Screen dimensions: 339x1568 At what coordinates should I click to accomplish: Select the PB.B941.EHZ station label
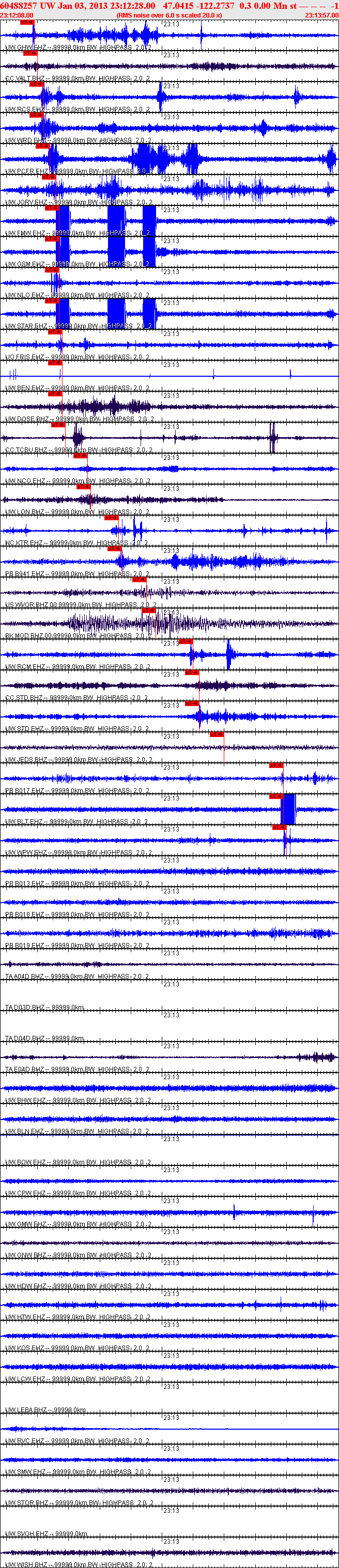pyautogui.click(x=78, y=574)
